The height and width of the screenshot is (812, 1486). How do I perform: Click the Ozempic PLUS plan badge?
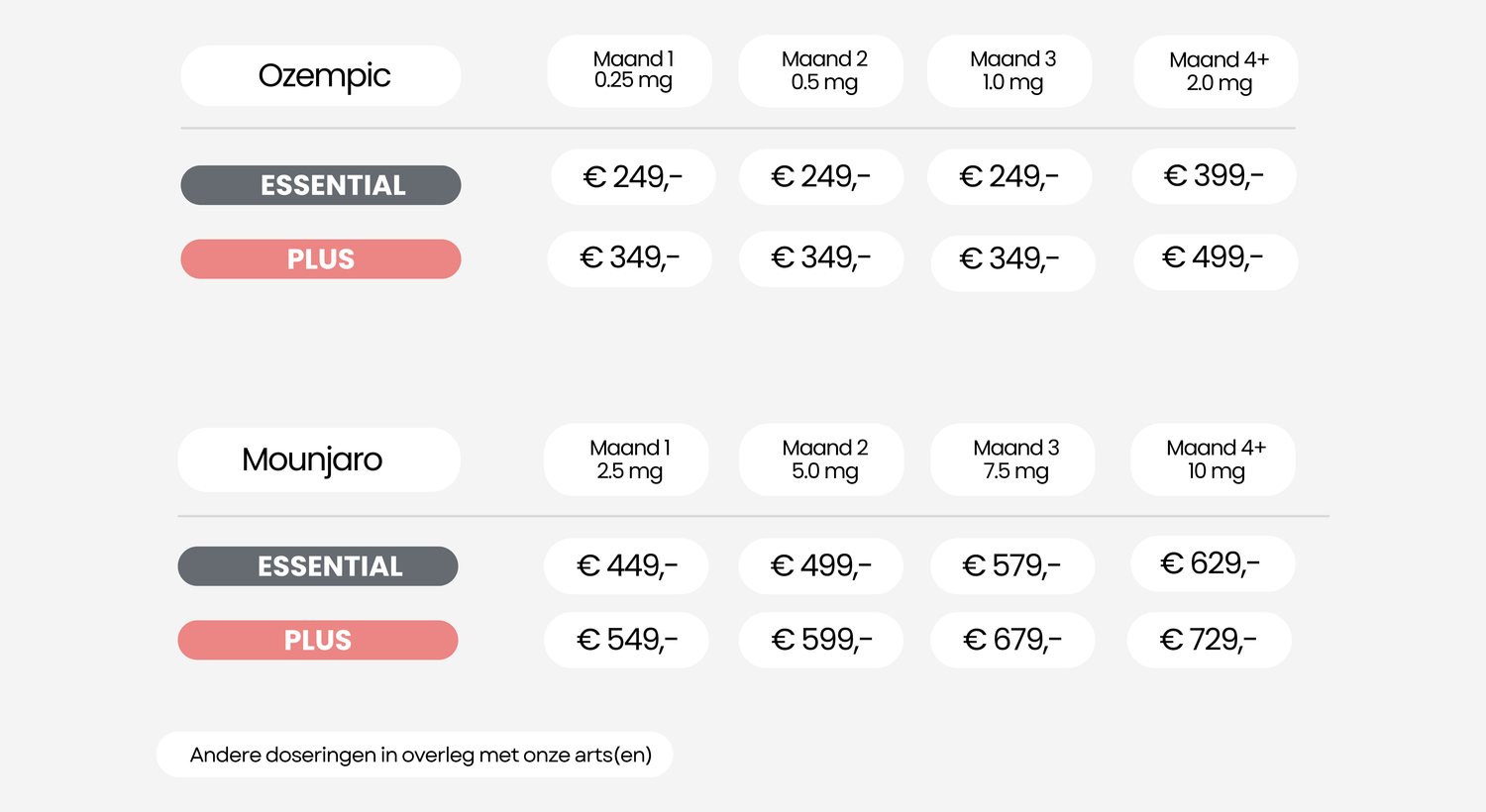coord(321,259)
